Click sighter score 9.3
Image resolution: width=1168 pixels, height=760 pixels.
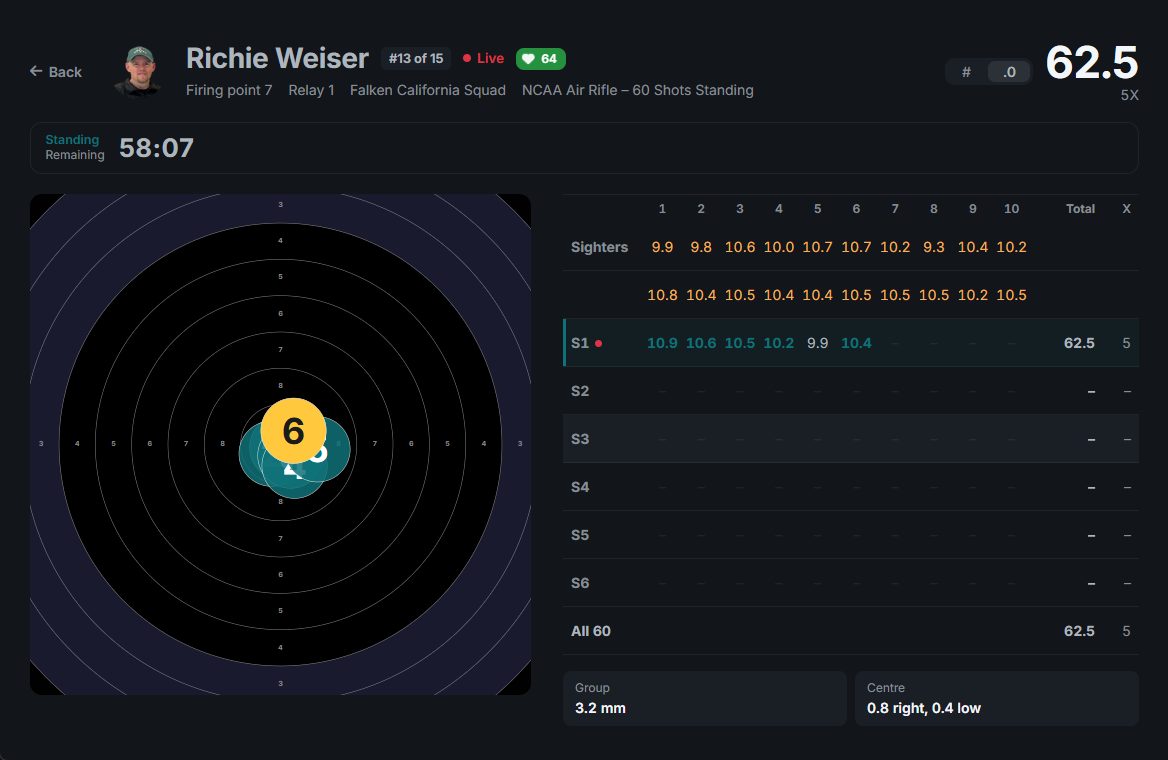[933, 247]
